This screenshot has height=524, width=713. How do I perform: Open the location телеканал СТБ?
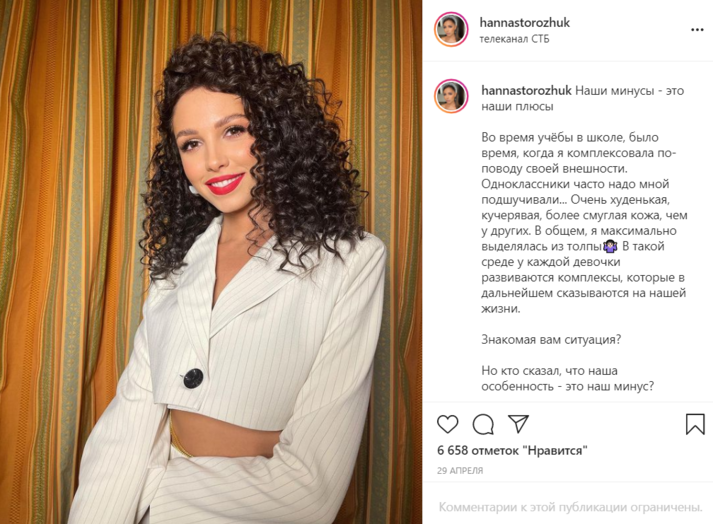tap(514, 39)
